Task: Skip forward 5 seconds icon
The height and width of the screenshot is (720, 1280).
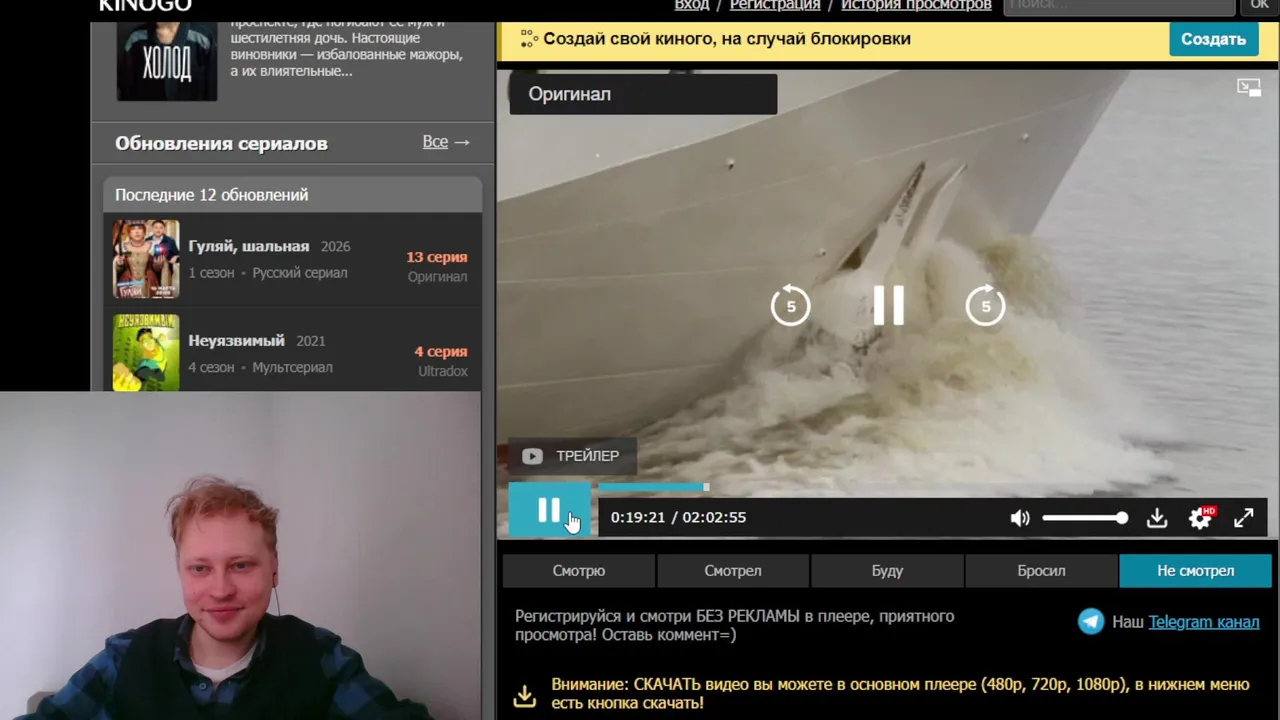Action: click(986, 306)
